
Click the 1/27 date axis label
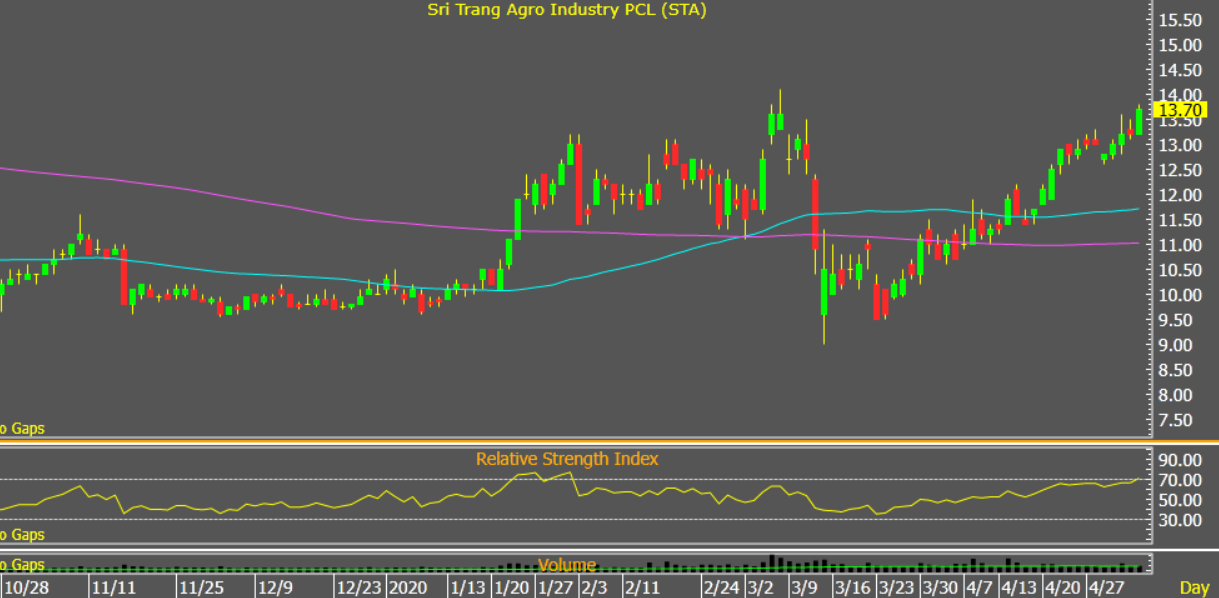click(x=557, y=587)
